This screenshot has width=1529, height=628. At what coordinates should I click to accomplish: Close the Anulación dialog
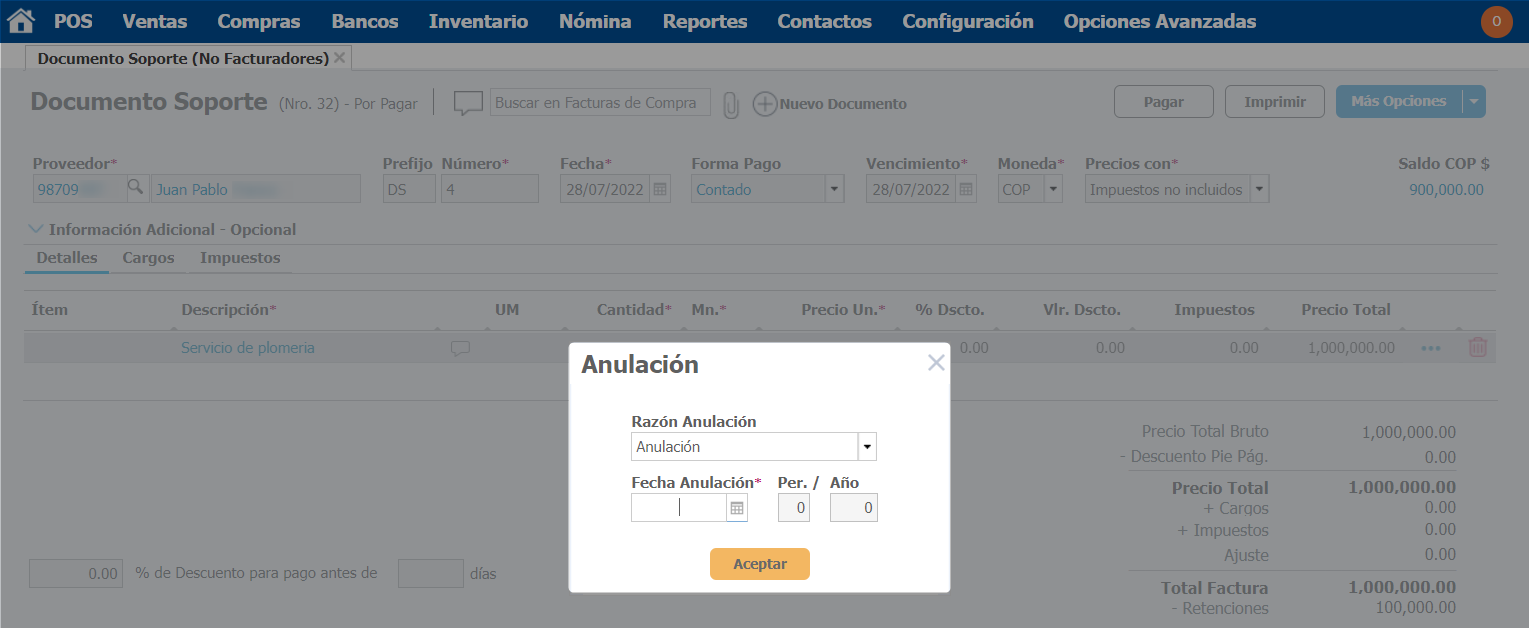point(936,363)
